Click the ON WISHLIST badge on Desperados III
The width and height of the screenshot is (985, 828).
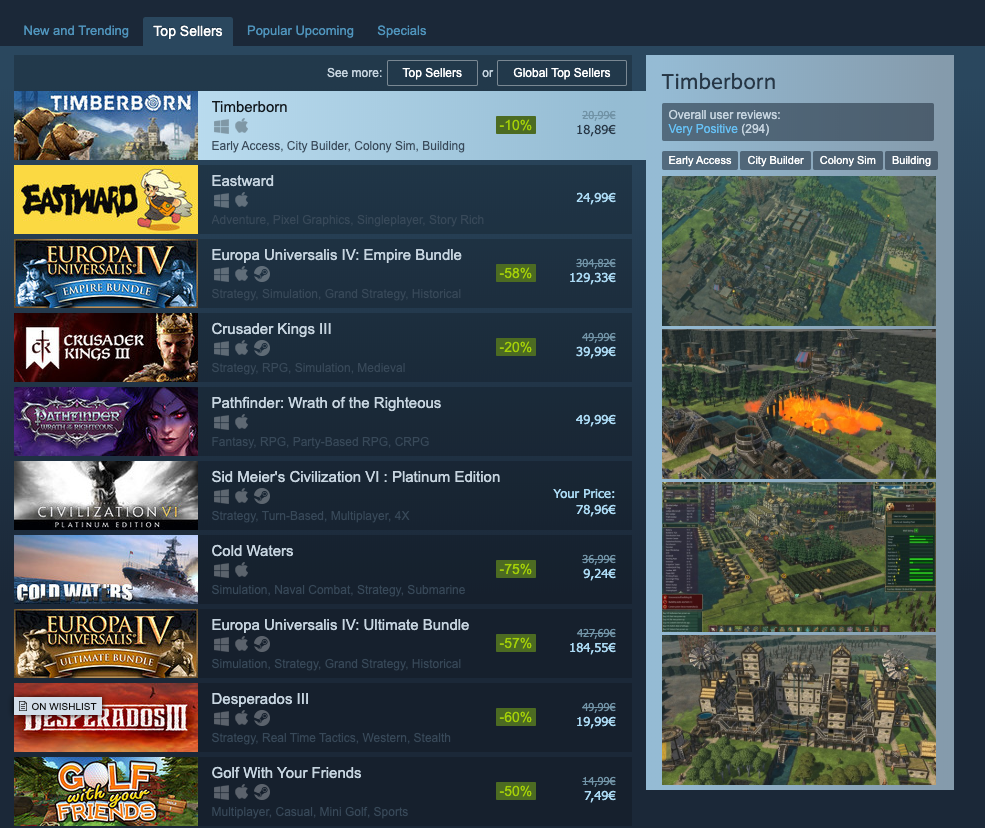point(58,706)
